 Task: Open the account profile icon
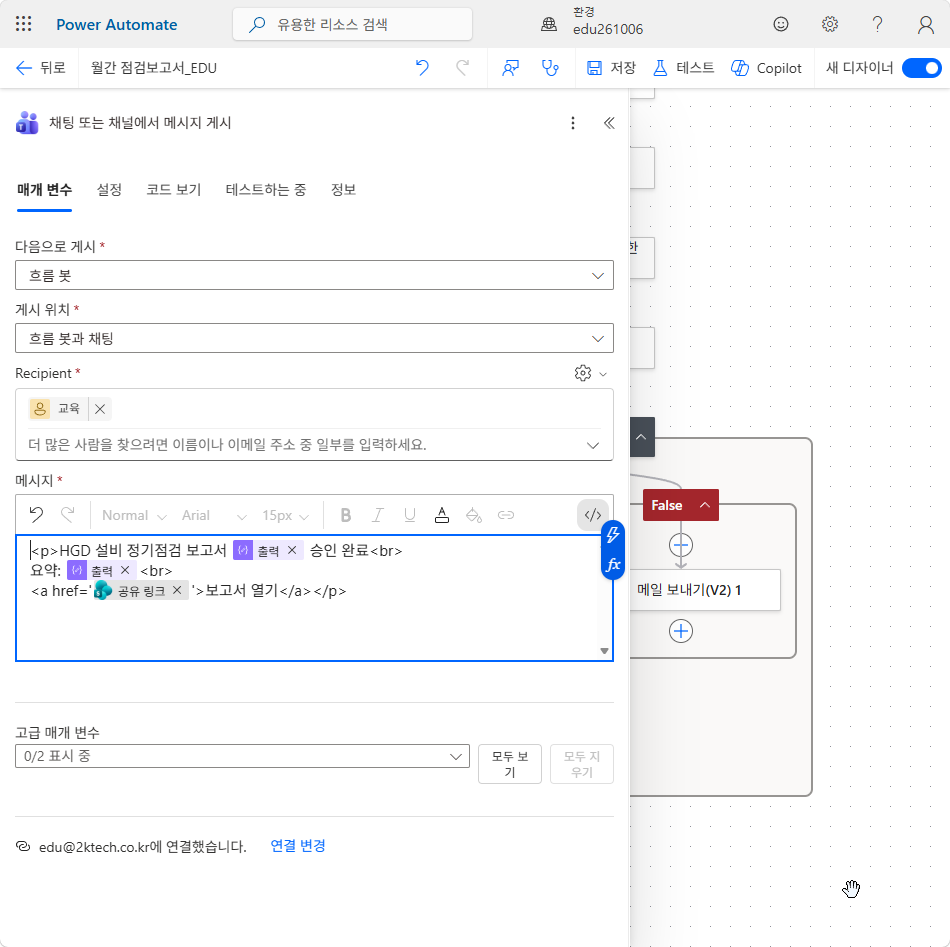coord(925,24)
